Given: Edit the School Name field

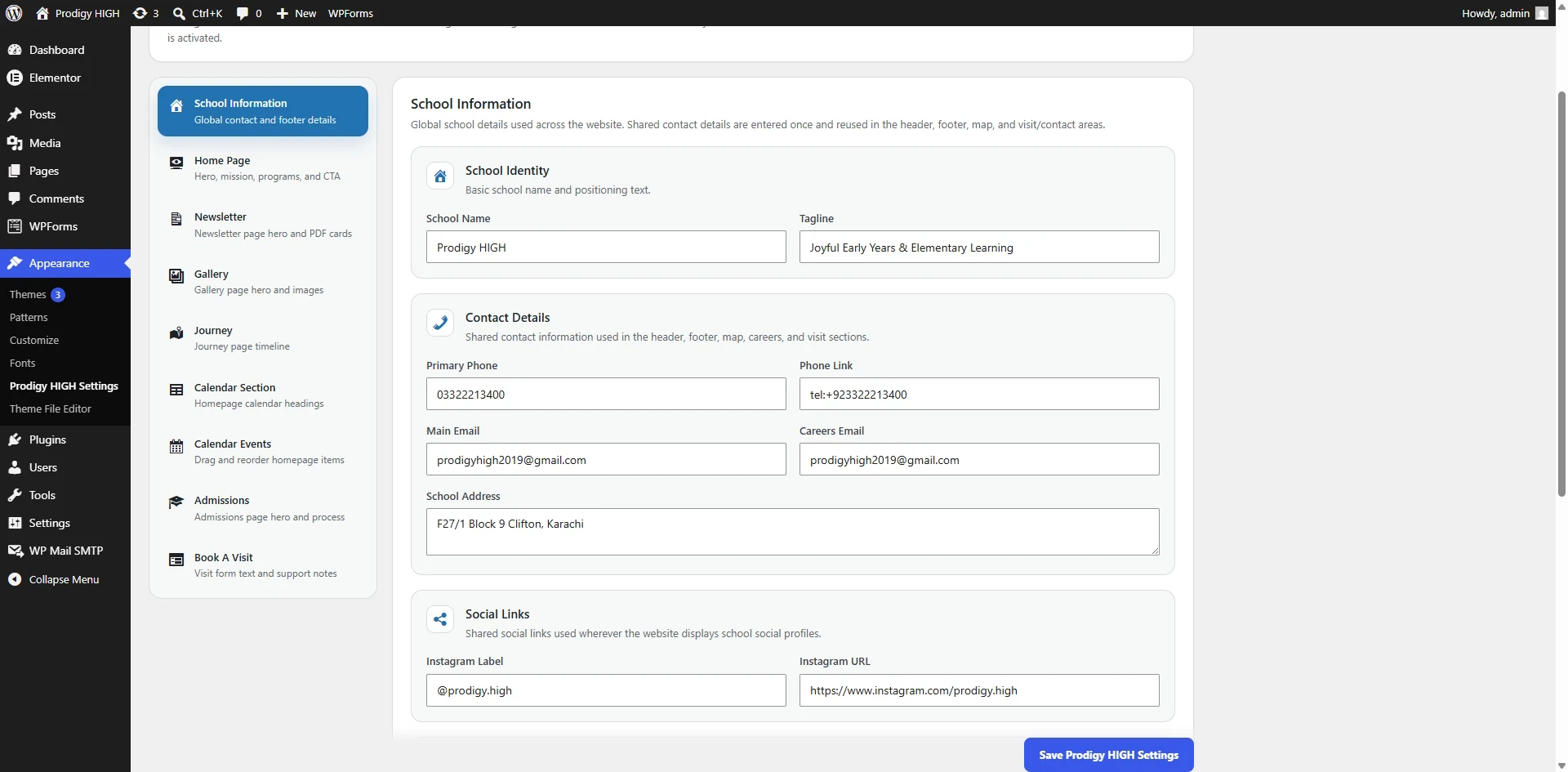Looking at the screenshot, I should [606, 247].
